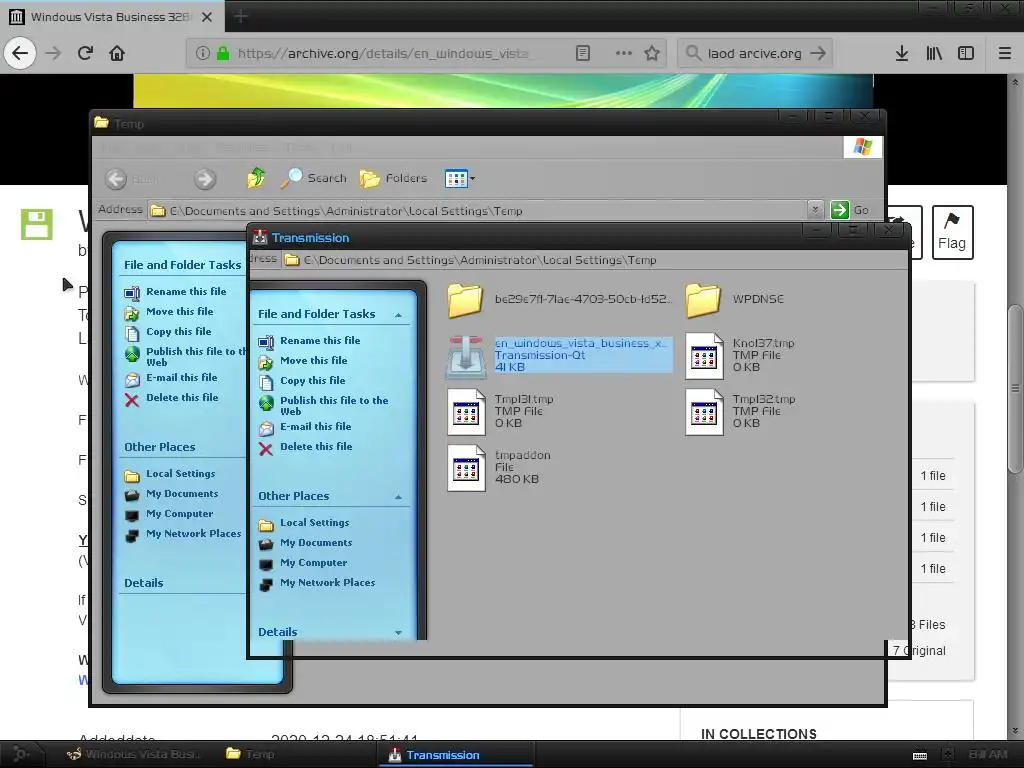Select the Tmp132.tmp file
Viewport: 1024px width, 768px height.
click(740, 411)
